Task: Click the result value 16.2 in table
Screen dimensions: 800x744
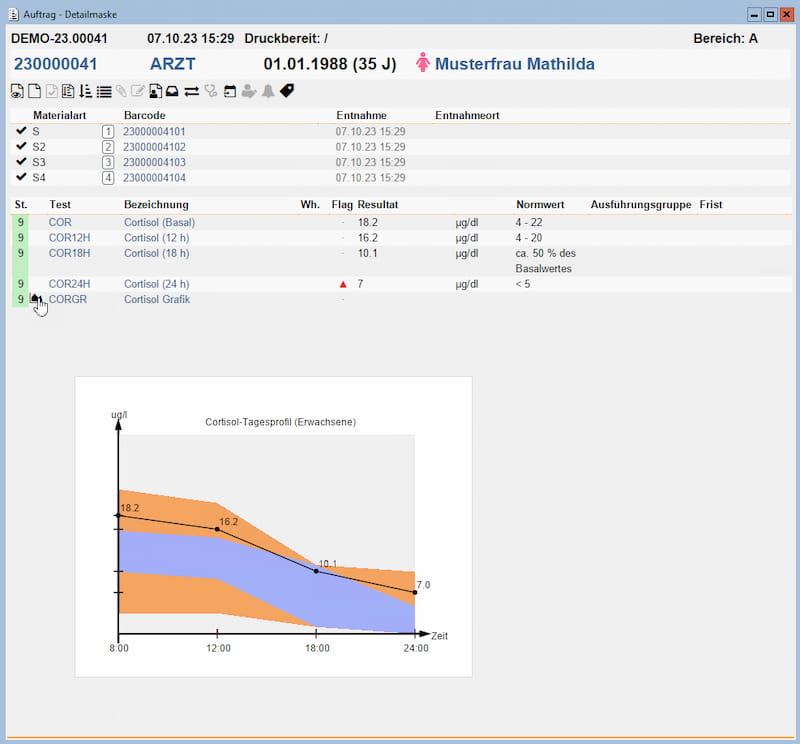Action: point(367,238)
